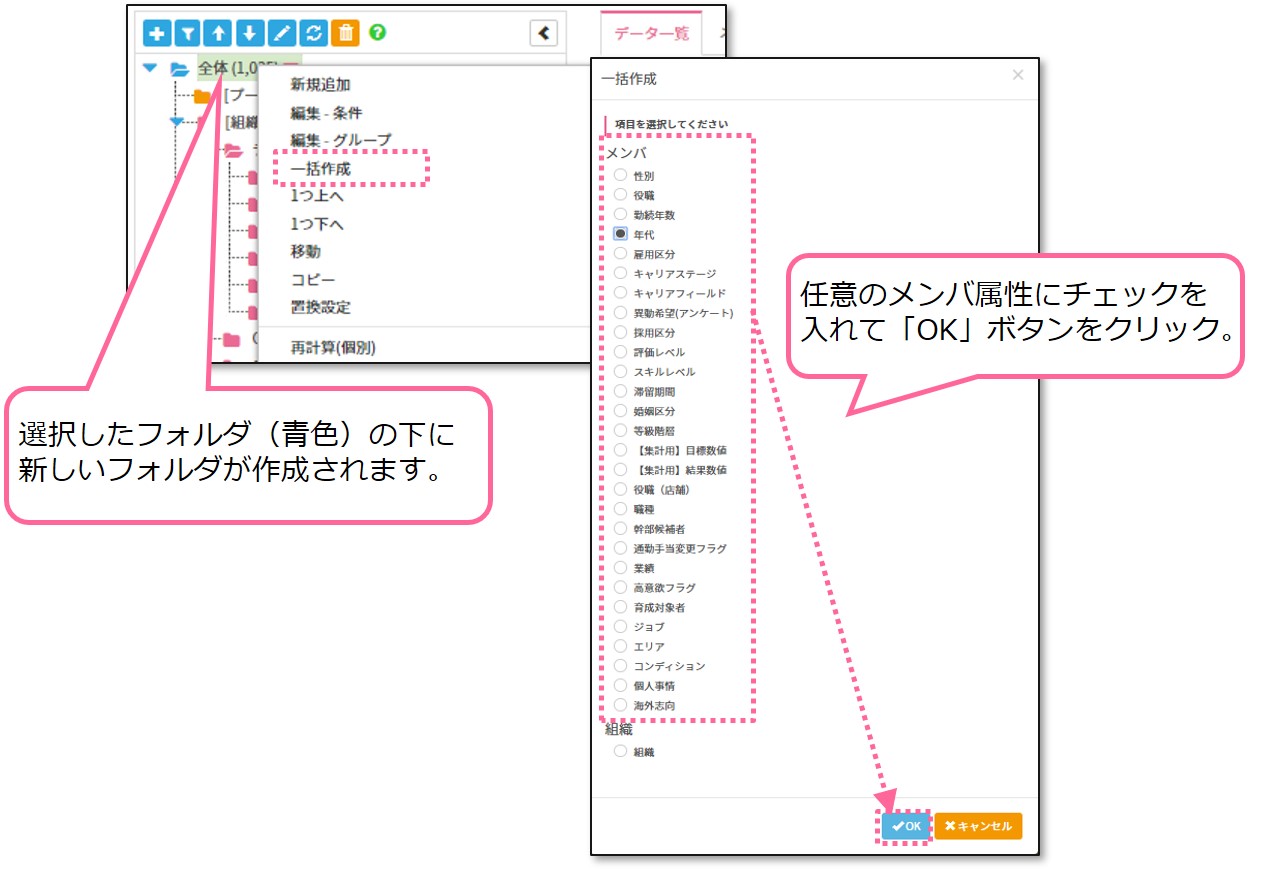Close the 一括作成 dialog with X
This screenshot has width=1268, height=869.
pyautogui.click(x=1017, y=76)
